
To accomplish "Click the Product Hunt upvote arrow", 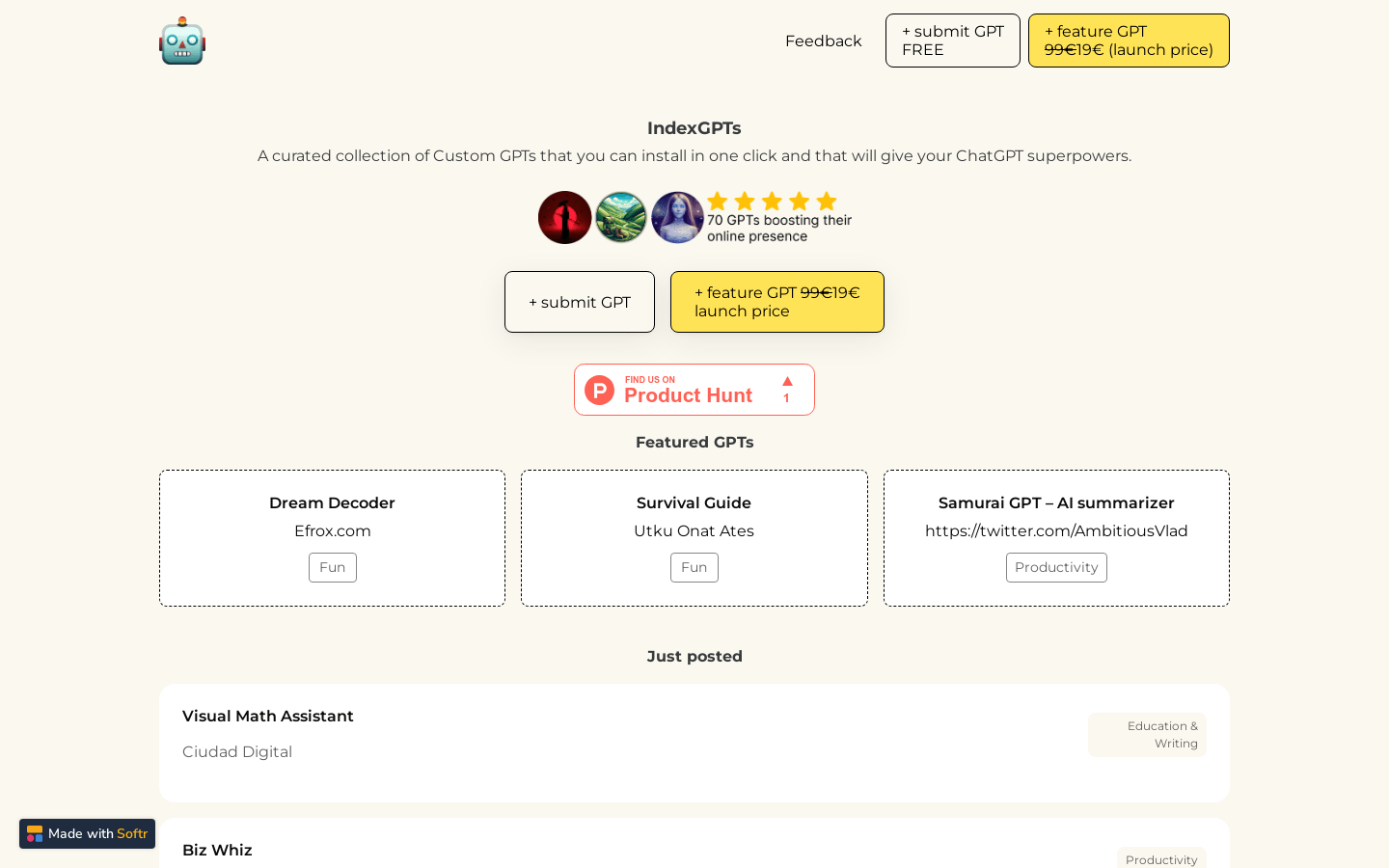I will point(787,382).
